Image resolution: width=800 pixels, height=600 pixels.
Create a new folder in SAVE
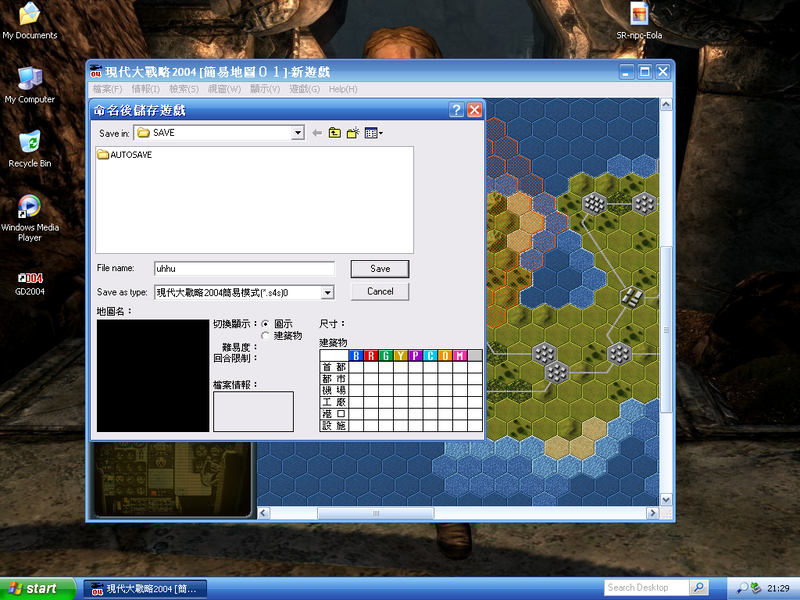[x=353, y=133]
